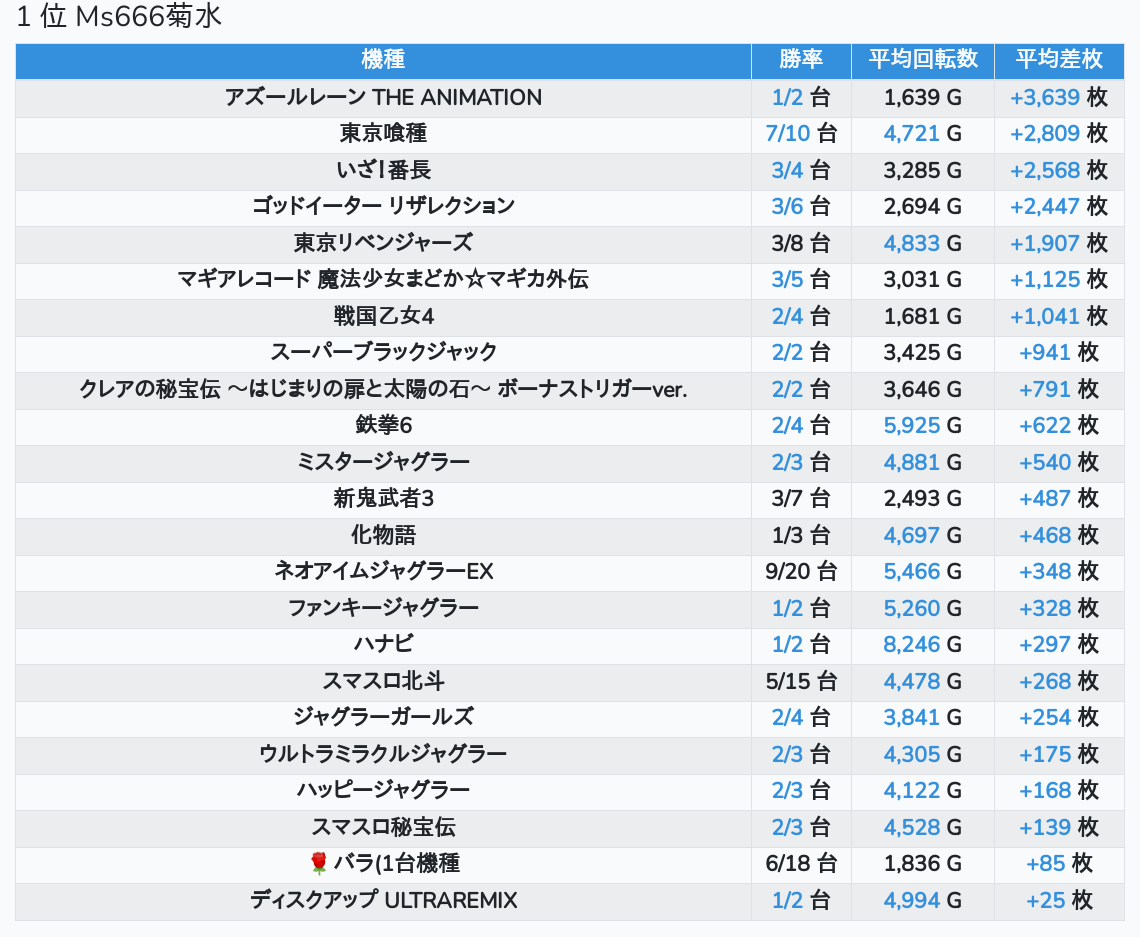Click the rose icon beside バラ(1台機種

pos(319,863)
